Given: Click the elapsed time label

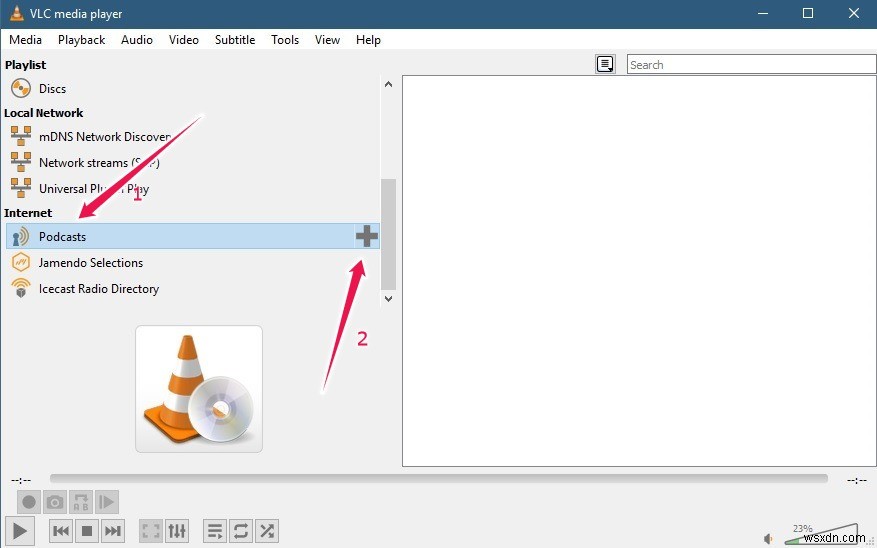Looking at the screenshot, I should tap(21, 480).
